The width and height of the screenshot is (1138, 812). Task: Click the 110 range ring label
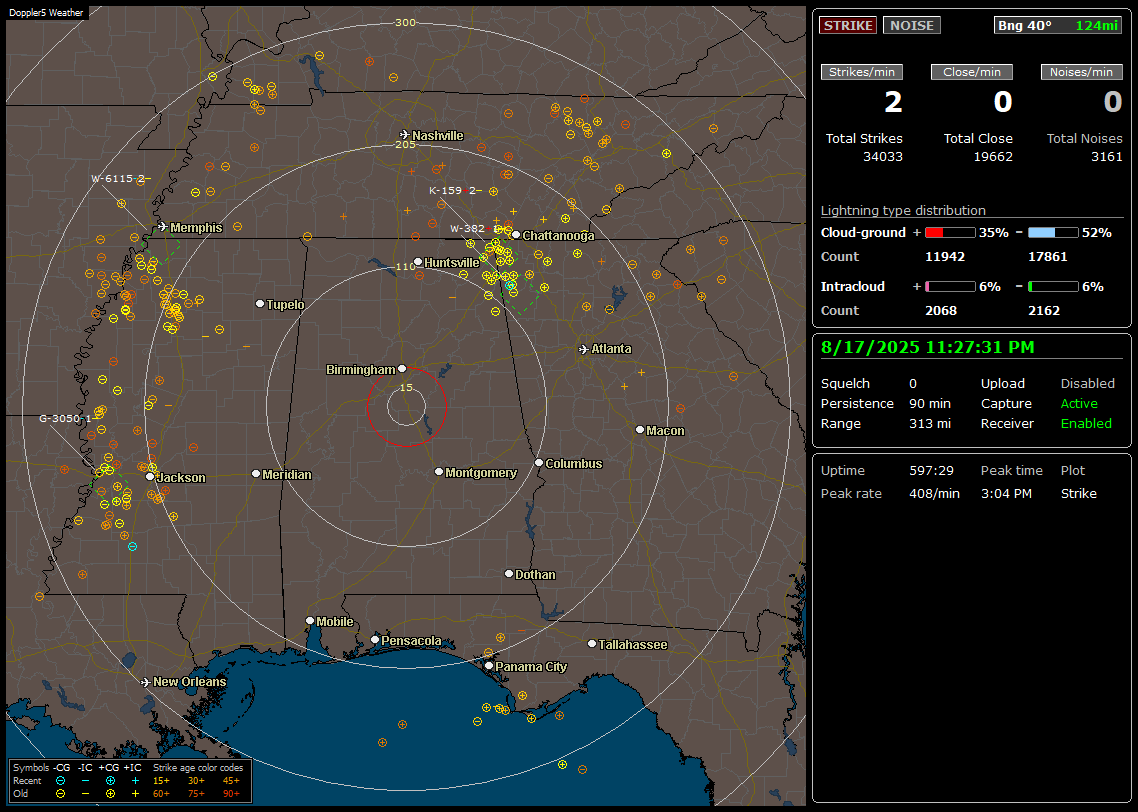(405, 266)
